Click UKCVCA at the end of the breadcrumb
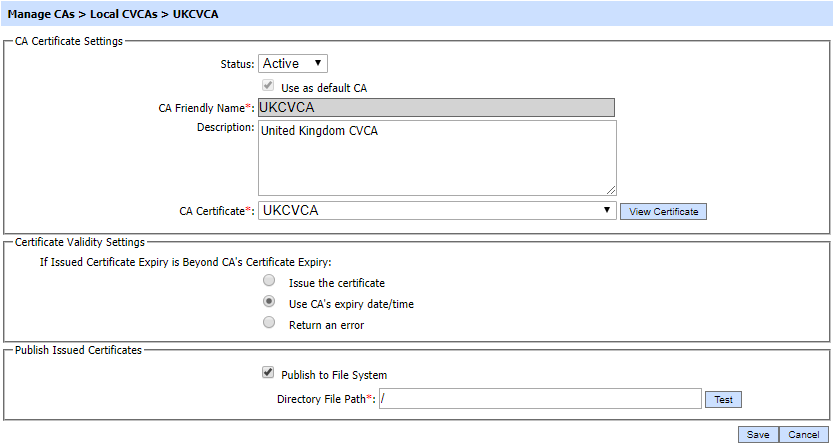 tap(196, 14)
